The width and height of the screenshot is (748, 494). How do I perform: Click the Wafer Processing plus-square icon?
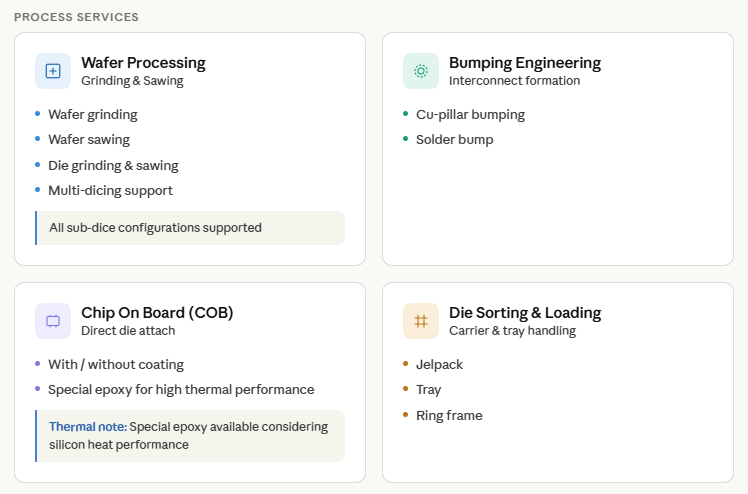click(x=53, y=71)
